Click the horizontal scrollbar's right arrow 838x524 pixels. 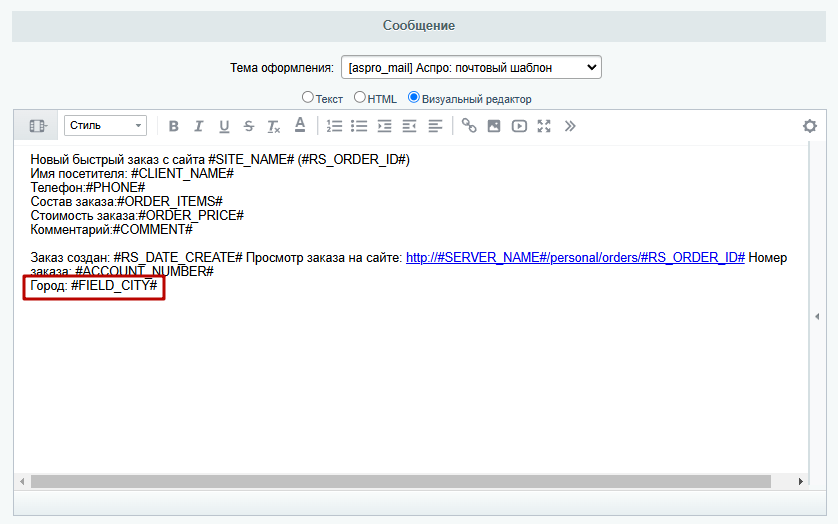(801, 481)
